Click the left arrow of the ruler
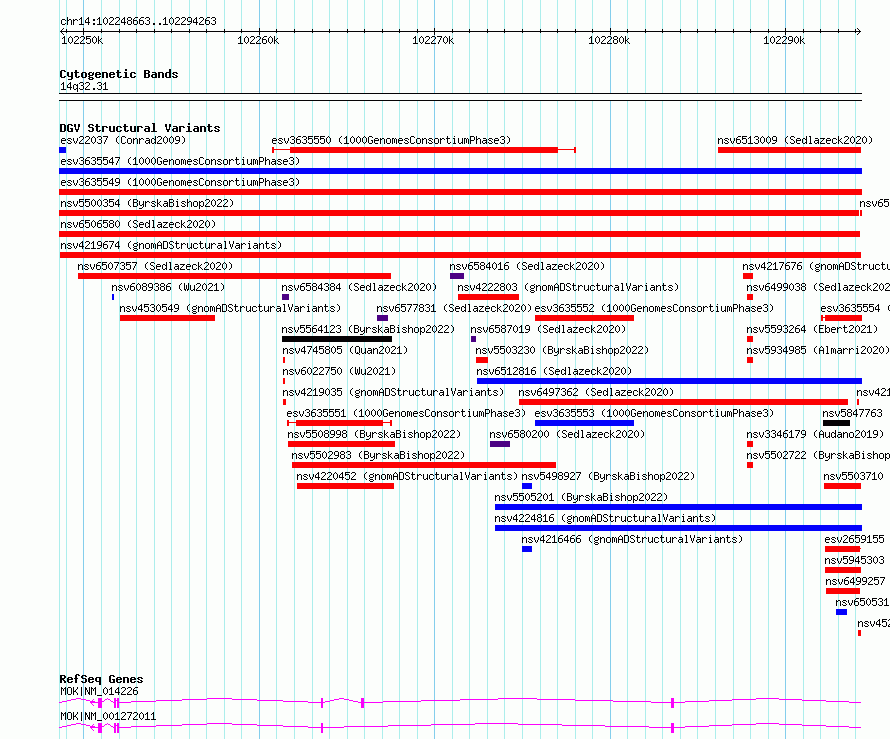 (x=62, y=31)
